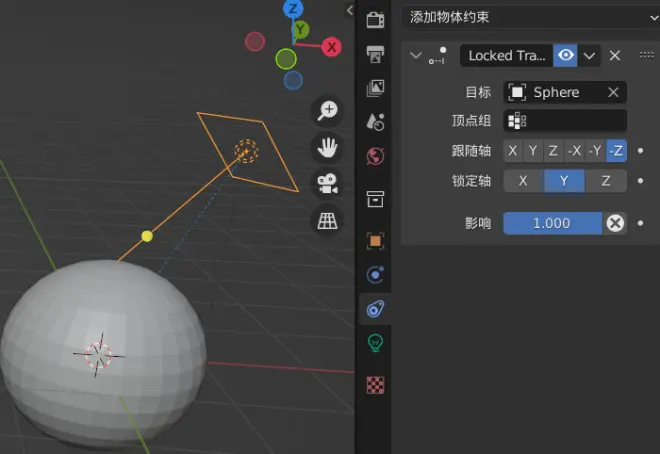This screenshot has width=660, height=454.
Task: Open the Render properties tab
Action: (x=375, y=19)
